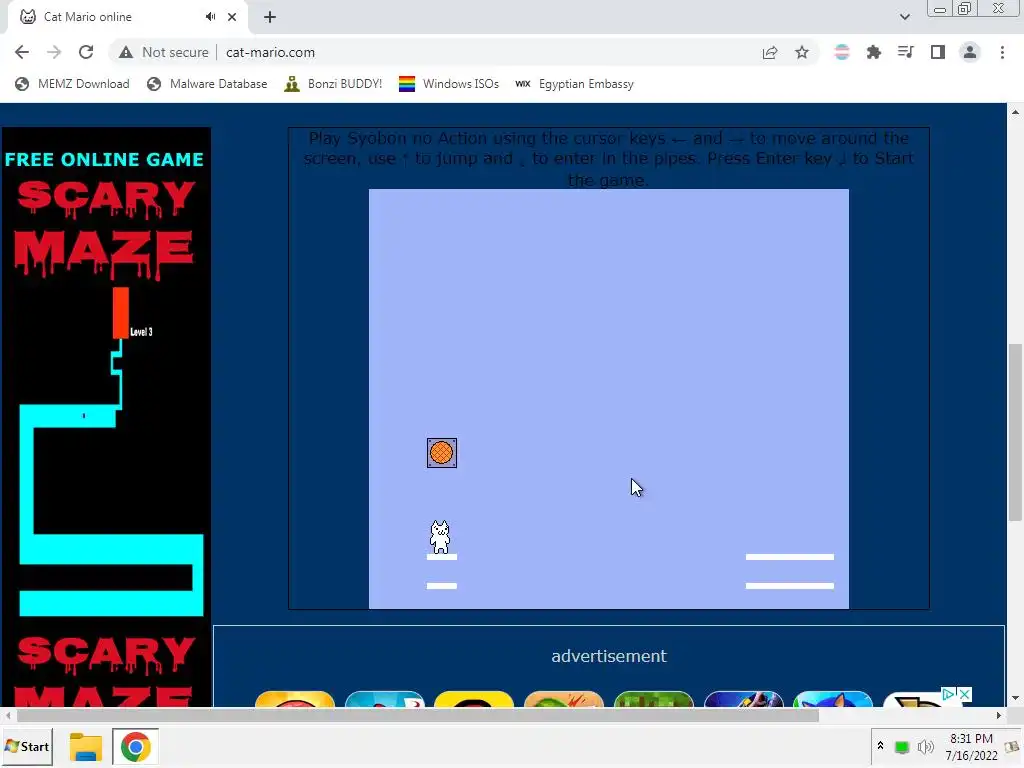Show hidden system tray icons

[880, 746]
